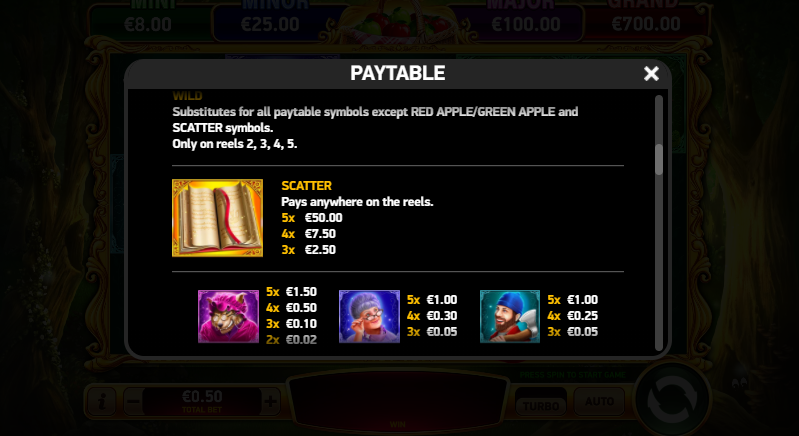Click the MINI €8.00 jackpot panel

tap(148, 19)
